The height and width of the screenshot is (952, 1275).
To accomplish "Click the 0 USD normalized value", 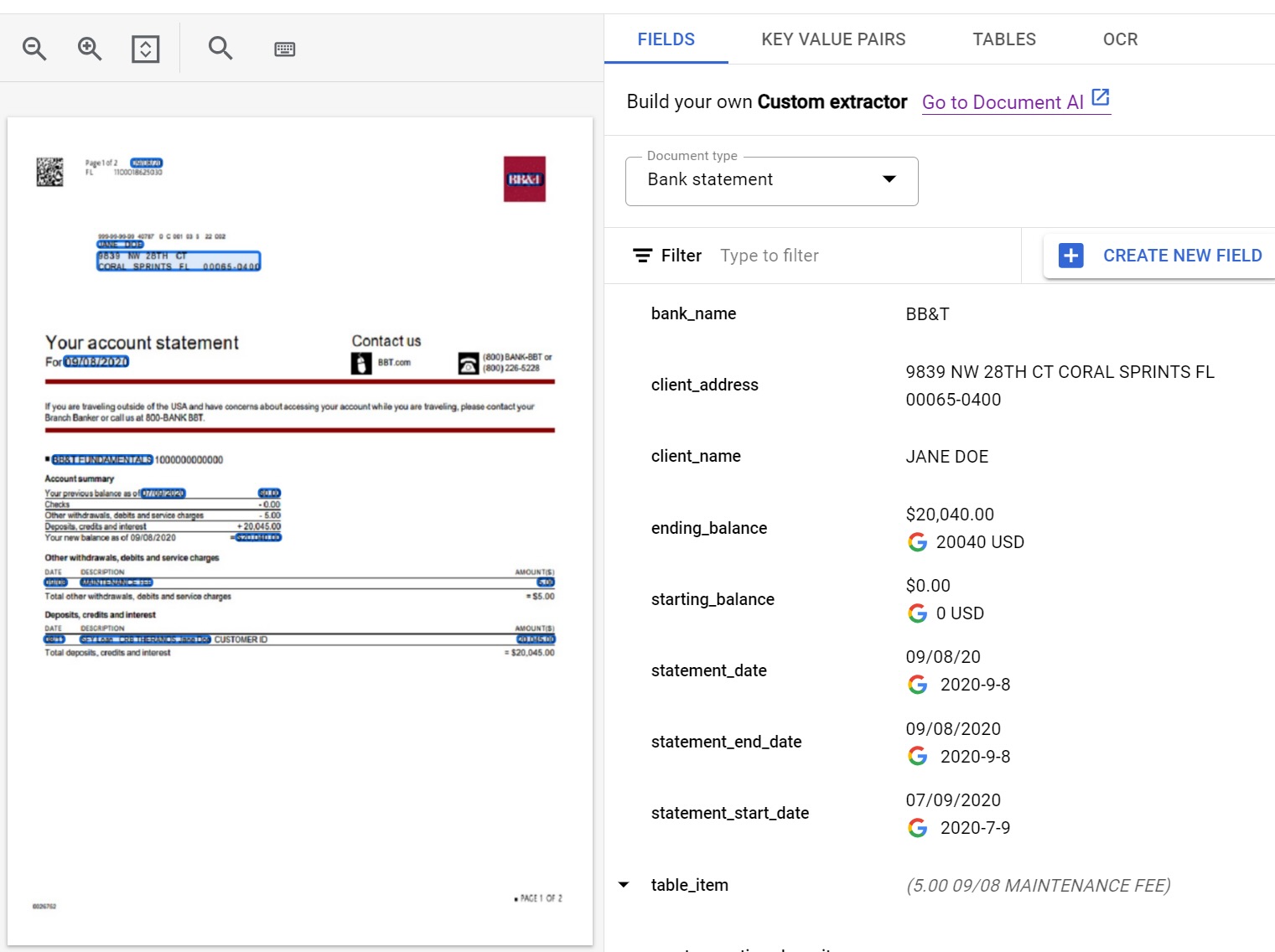I will tap(960, 613).
